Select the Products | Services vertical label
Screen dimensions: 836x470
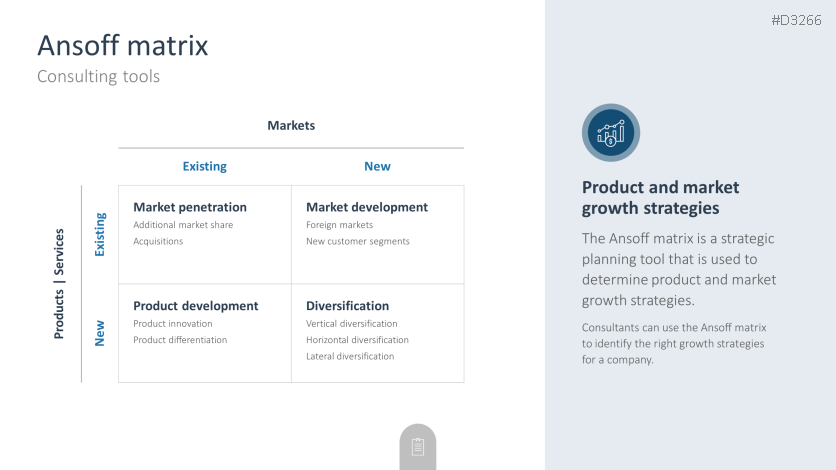click(x=59, y=283)
